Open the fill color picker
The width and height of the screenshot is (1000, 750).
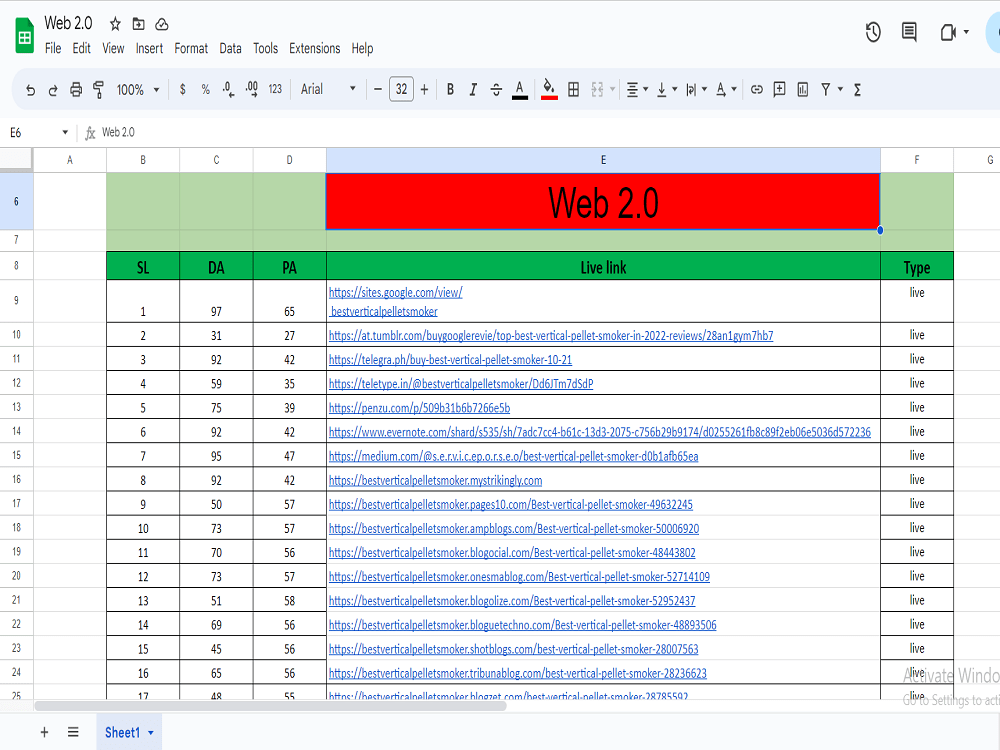tap(548, 90)
